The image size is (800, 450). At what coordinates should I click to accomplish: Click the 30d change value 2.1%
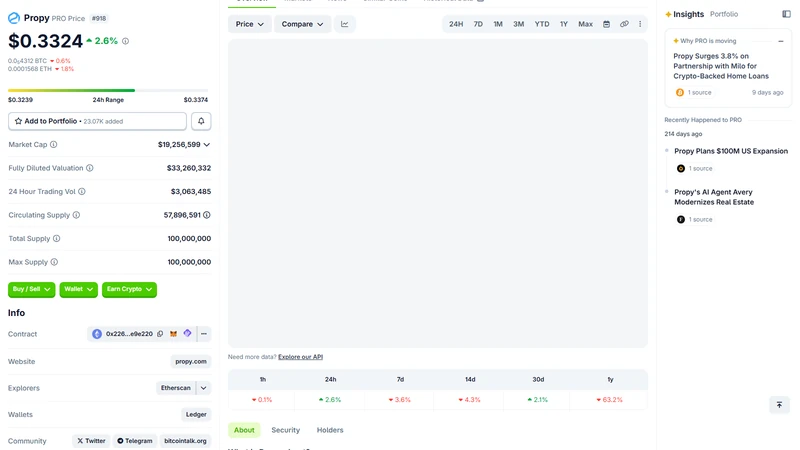(x=538, y=399)
